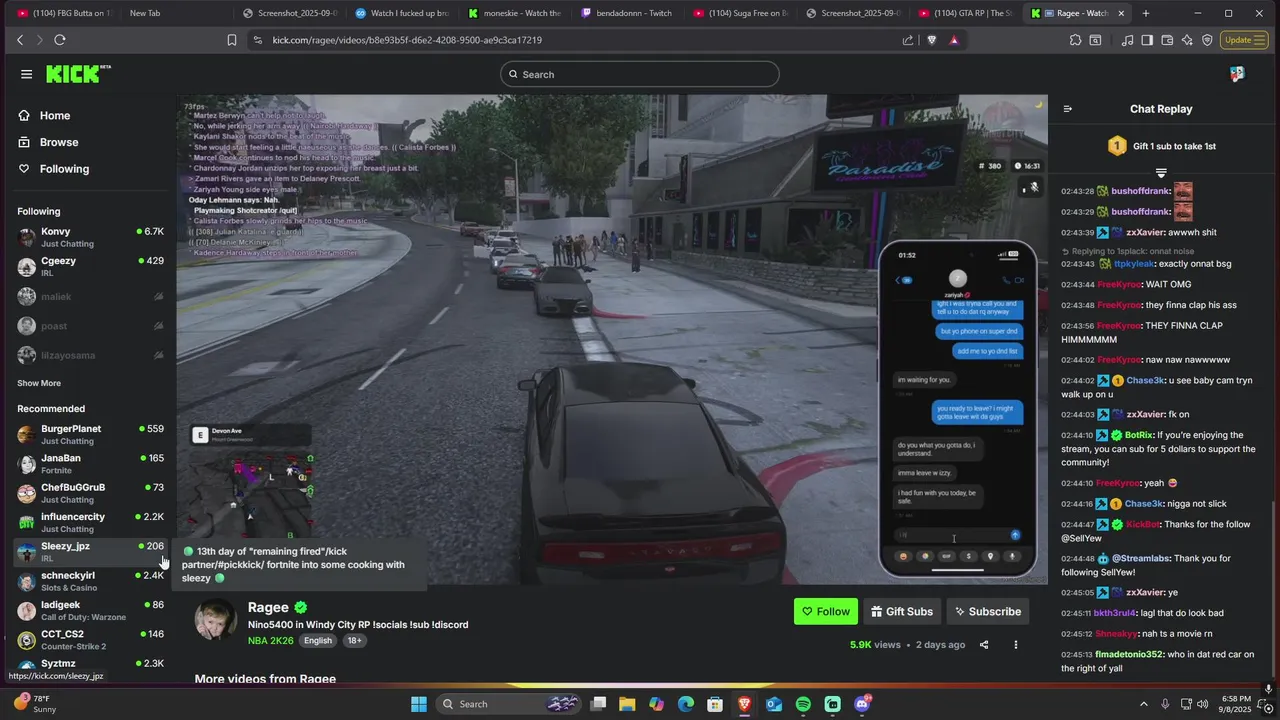Viewport: 1280px width, 720px height.
Task: Click the Kick search field
Action: (640, 74)
